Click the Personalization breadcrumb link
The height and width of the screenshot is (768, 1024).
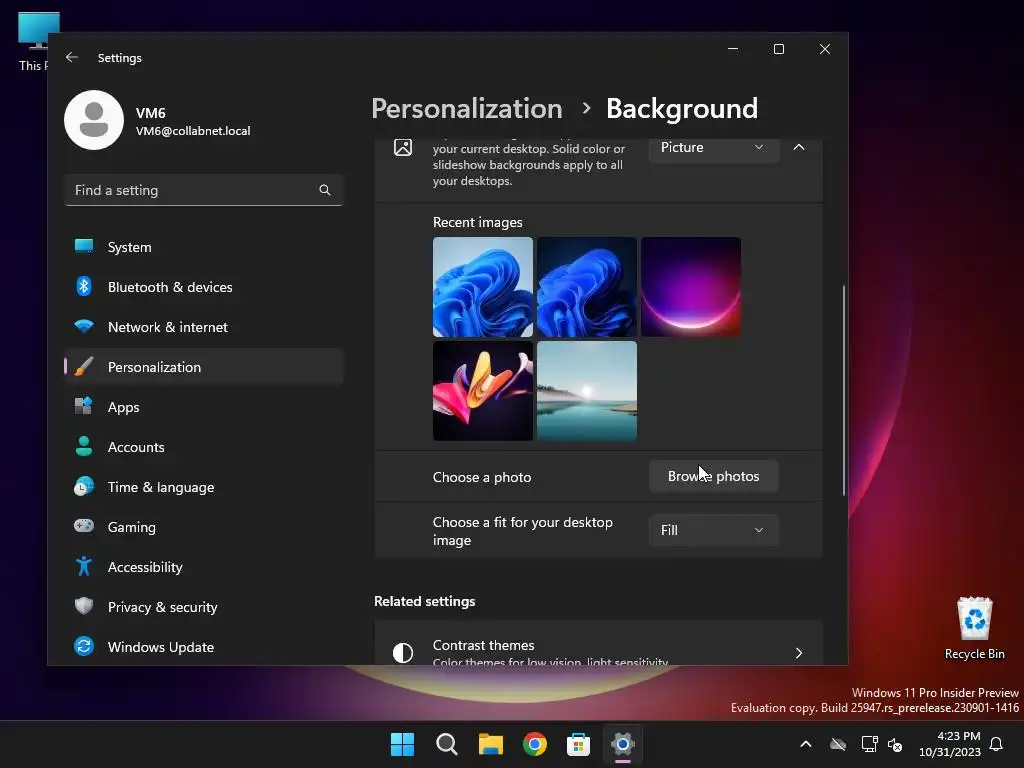point(467,108)
